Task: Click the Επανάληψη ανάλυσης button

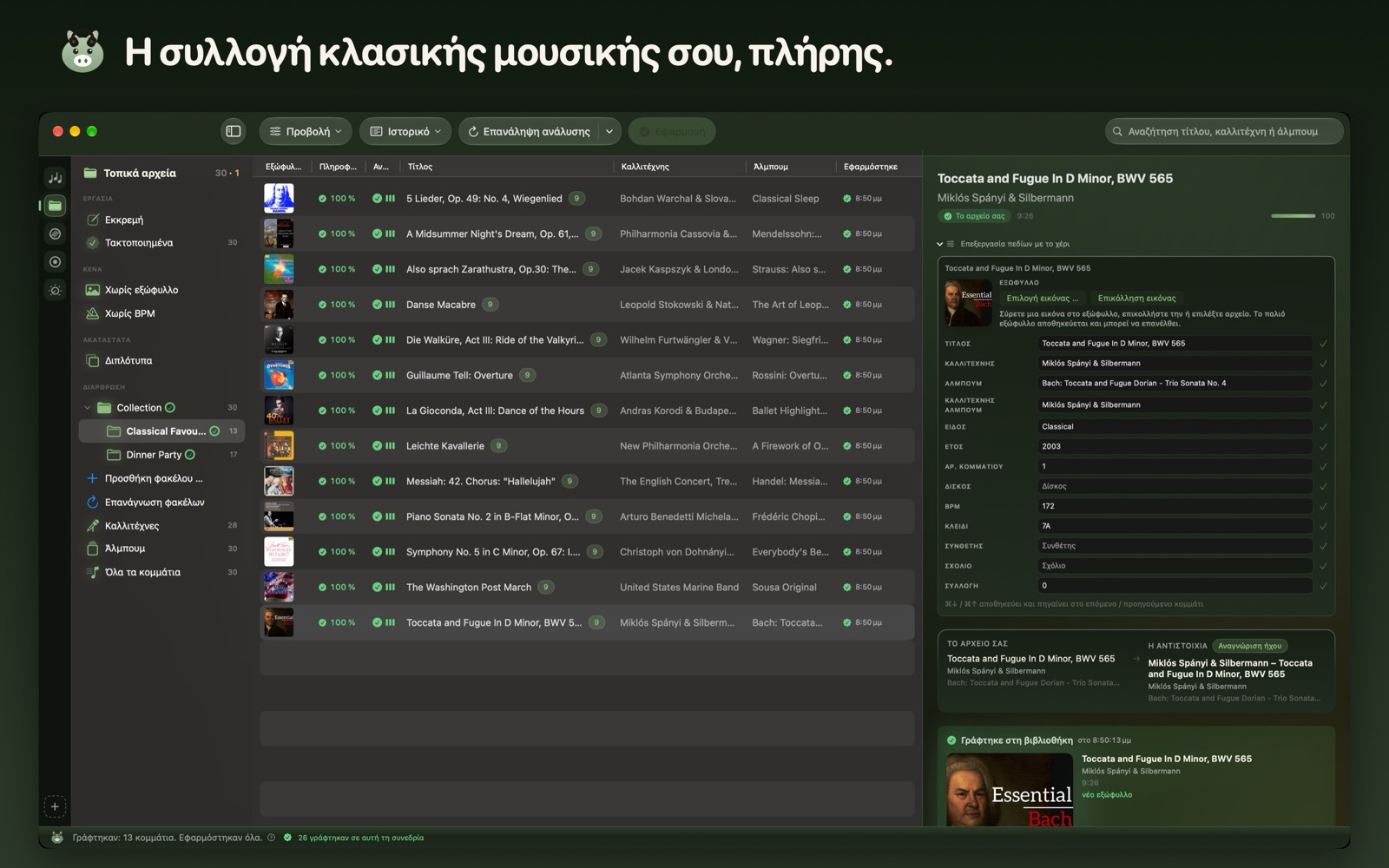Action: pyautogui.click(x=529, y=131)
